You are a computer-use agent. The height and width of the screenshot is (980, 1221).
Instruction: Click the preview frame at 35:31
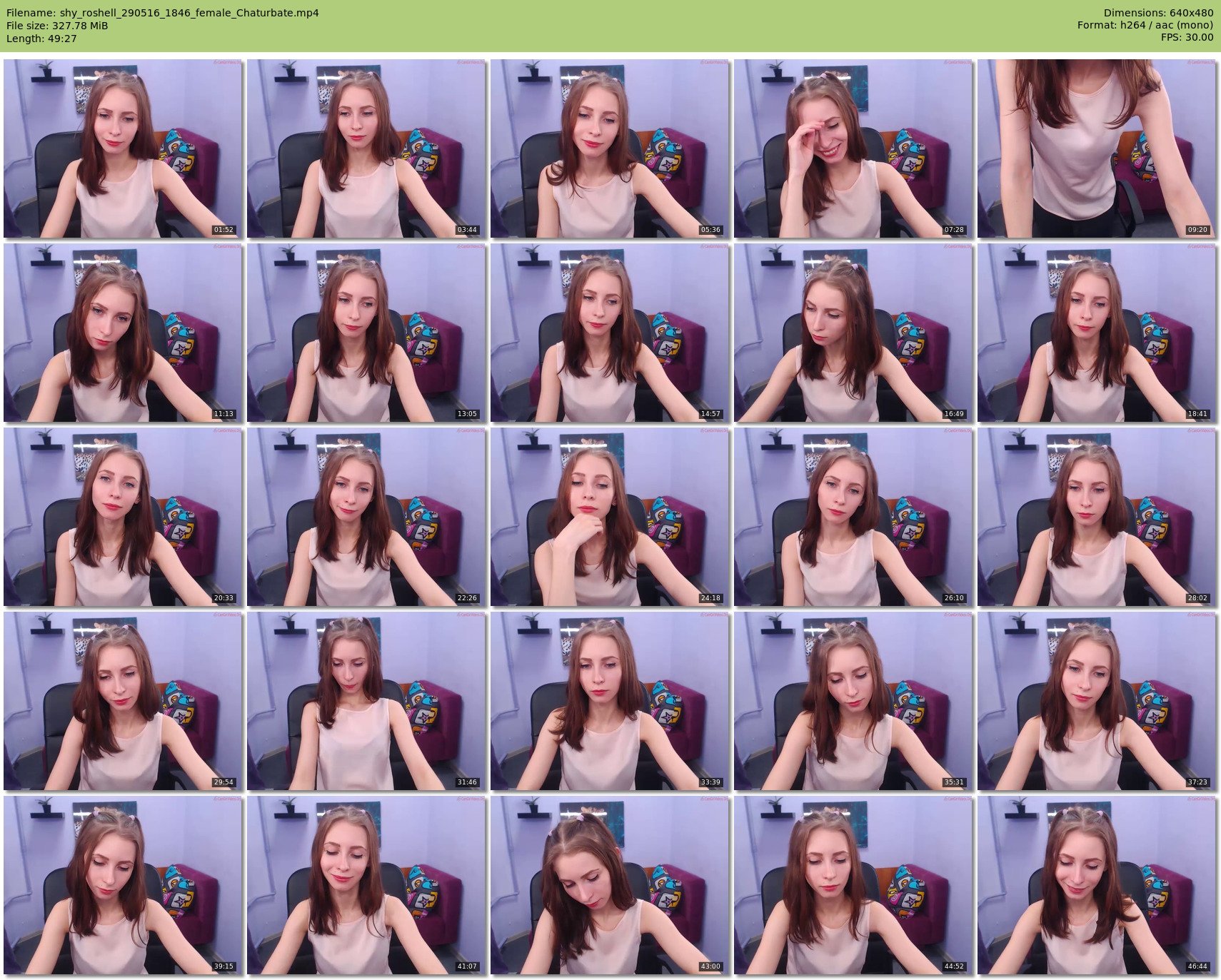pyautogui.click(x=853, y=701)
